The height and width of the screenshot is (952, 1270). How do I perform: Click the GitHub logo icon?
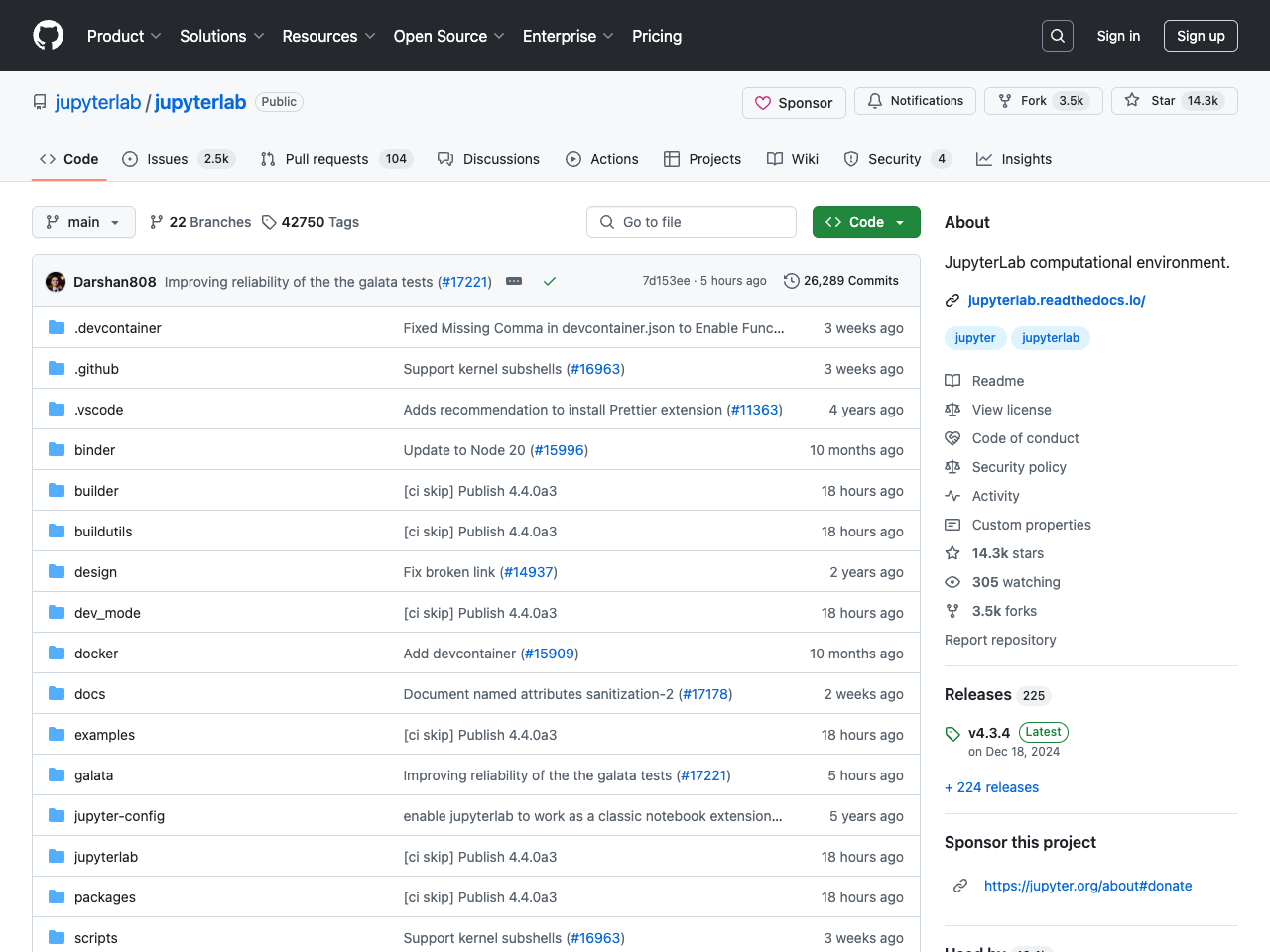[x=49, y=36]
